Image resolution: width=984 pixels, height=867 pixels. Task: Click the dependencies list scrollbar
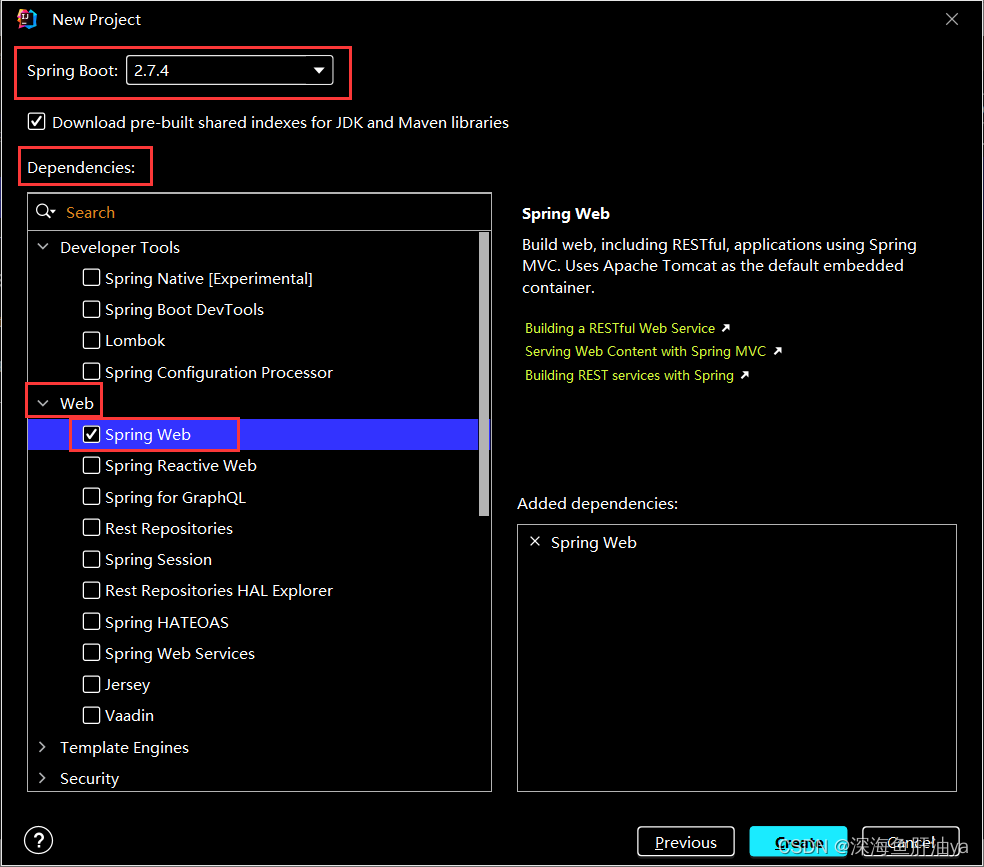click(484, 374)
